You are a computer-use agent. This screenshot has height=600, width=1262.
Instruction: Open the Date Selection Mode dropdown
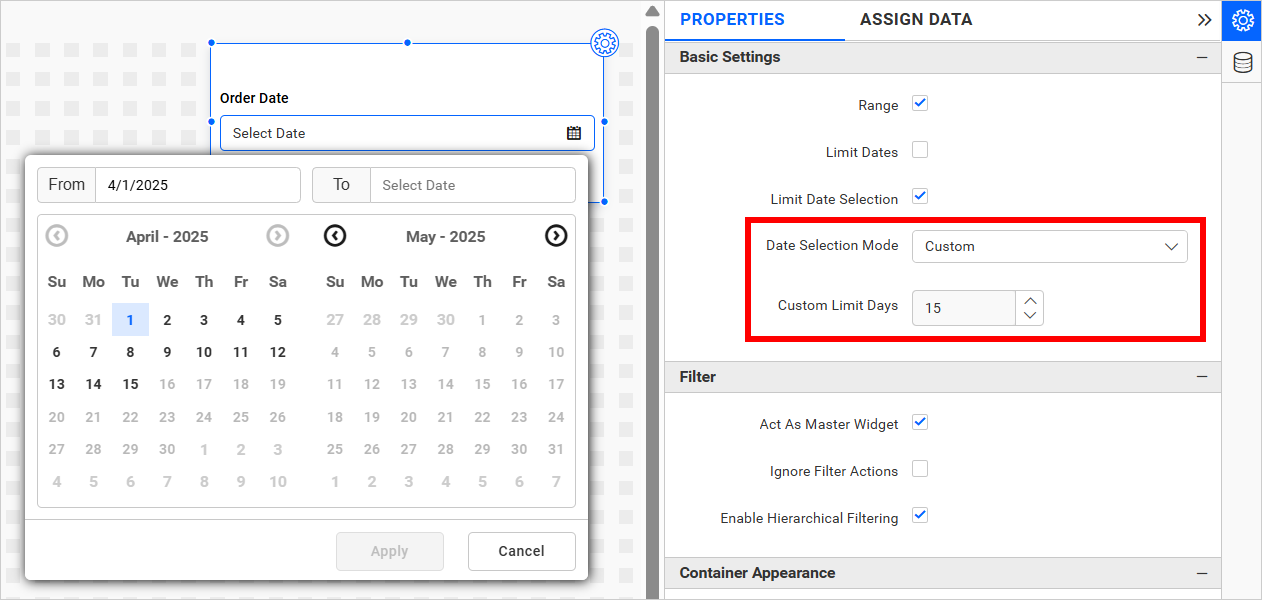[1049, 246]
